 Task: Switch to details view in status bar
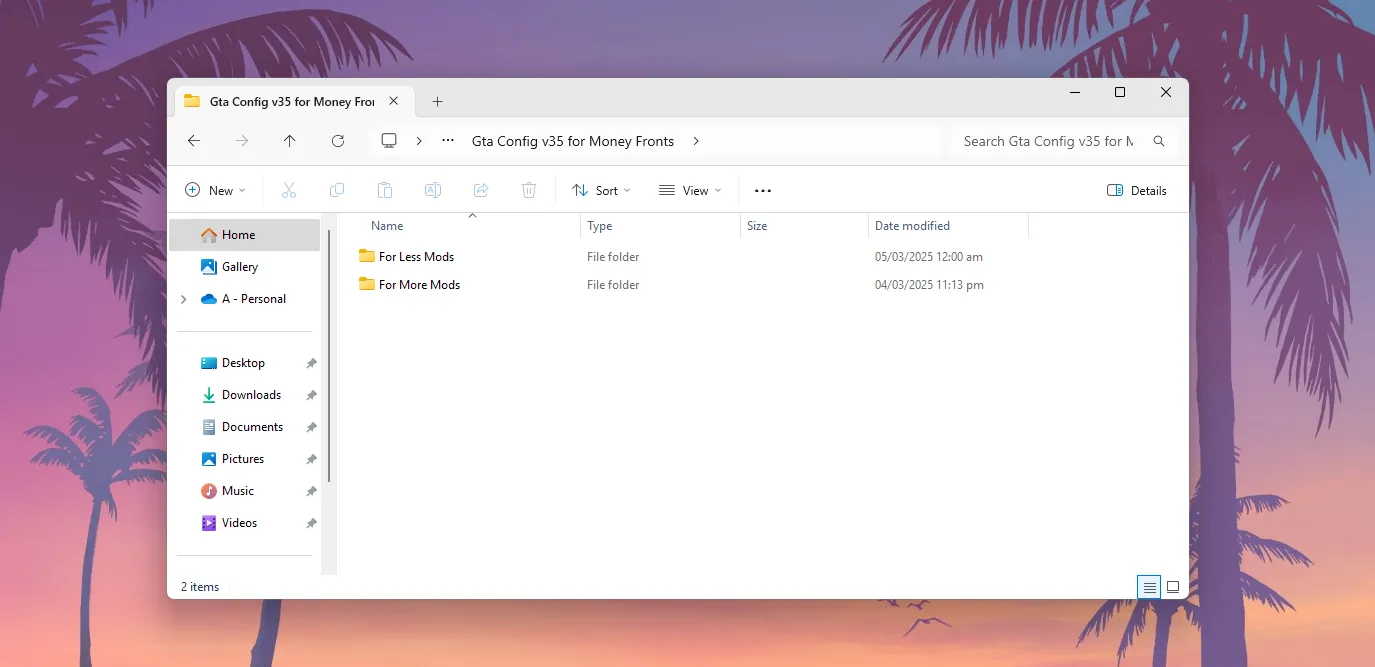point(1148,587)
